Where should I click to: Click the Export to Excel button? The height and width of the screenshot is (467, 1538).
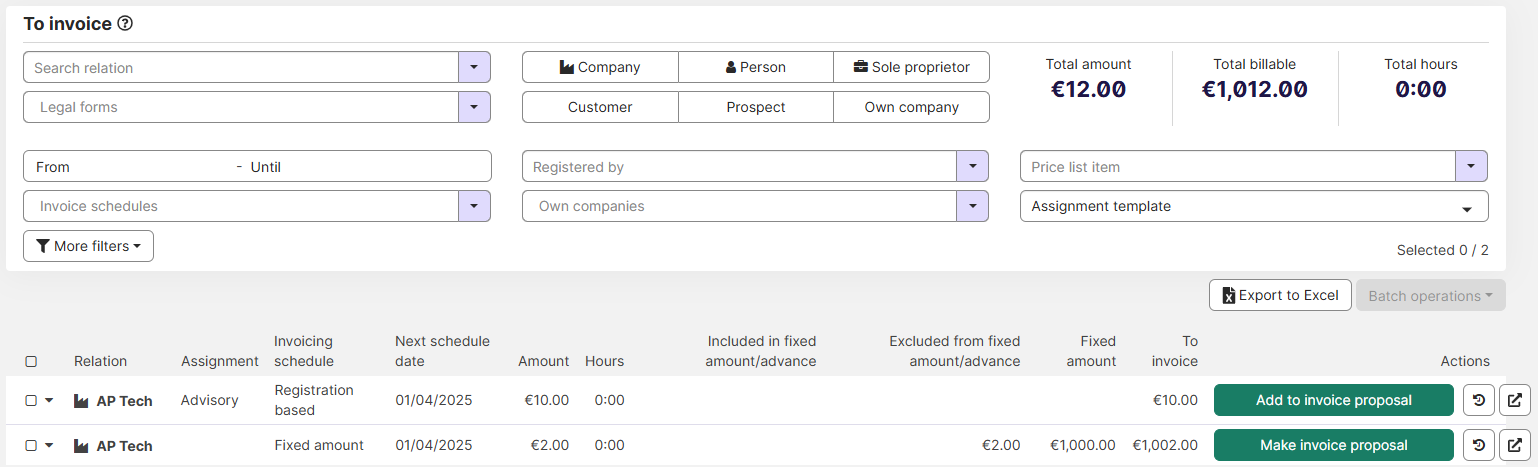point(1280,295)
